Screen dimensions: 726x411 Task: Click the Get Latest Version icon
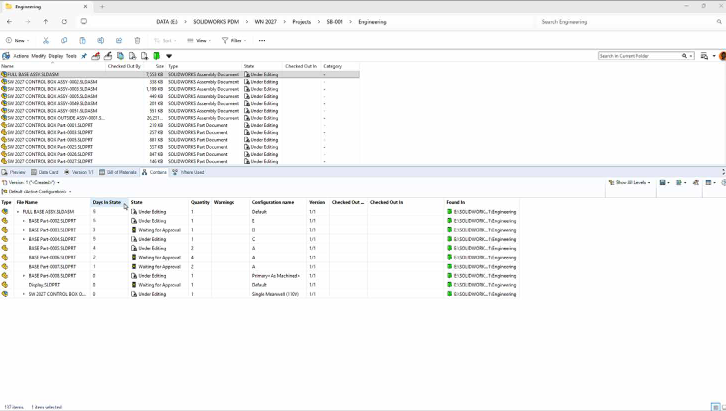(x=120, y=56)
